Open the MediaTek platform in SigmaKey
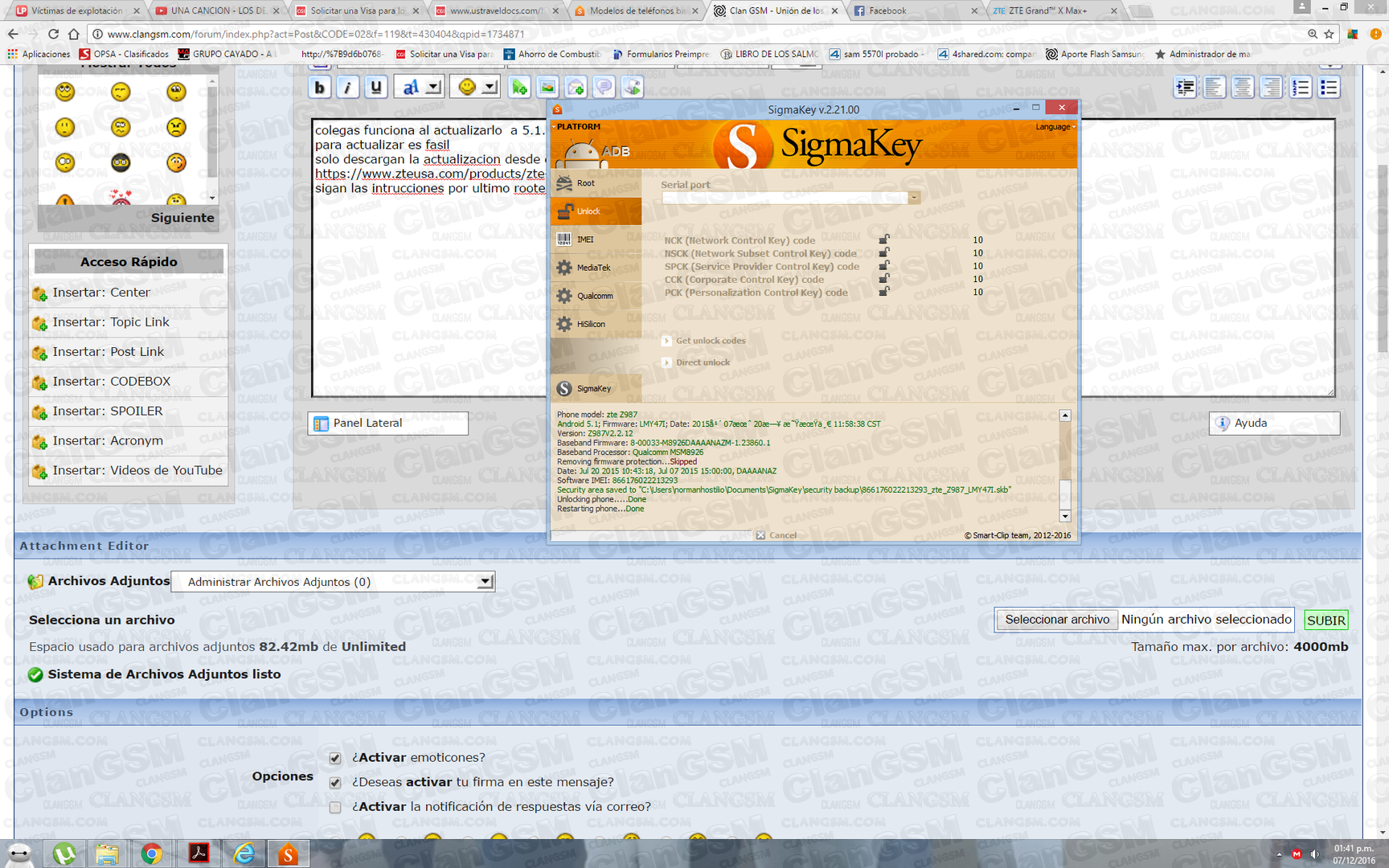The width and height of the screenshot is (1389, 868). pos(596,268)
